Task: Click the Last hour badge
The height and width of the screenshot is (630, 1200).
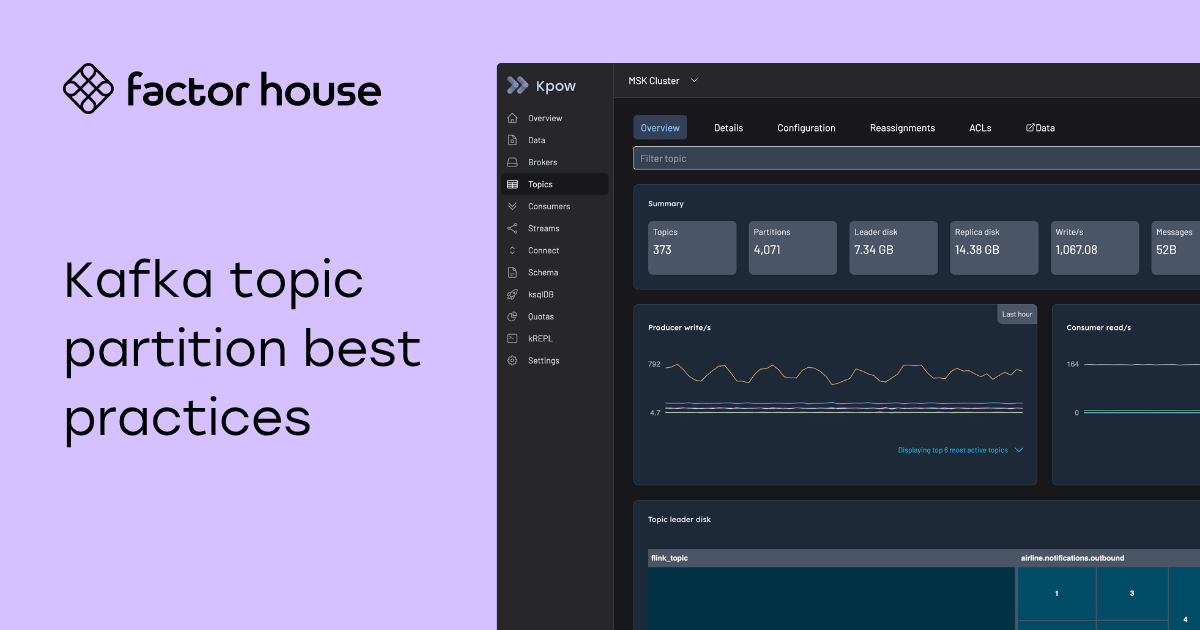Action: tap(1017, 314)
